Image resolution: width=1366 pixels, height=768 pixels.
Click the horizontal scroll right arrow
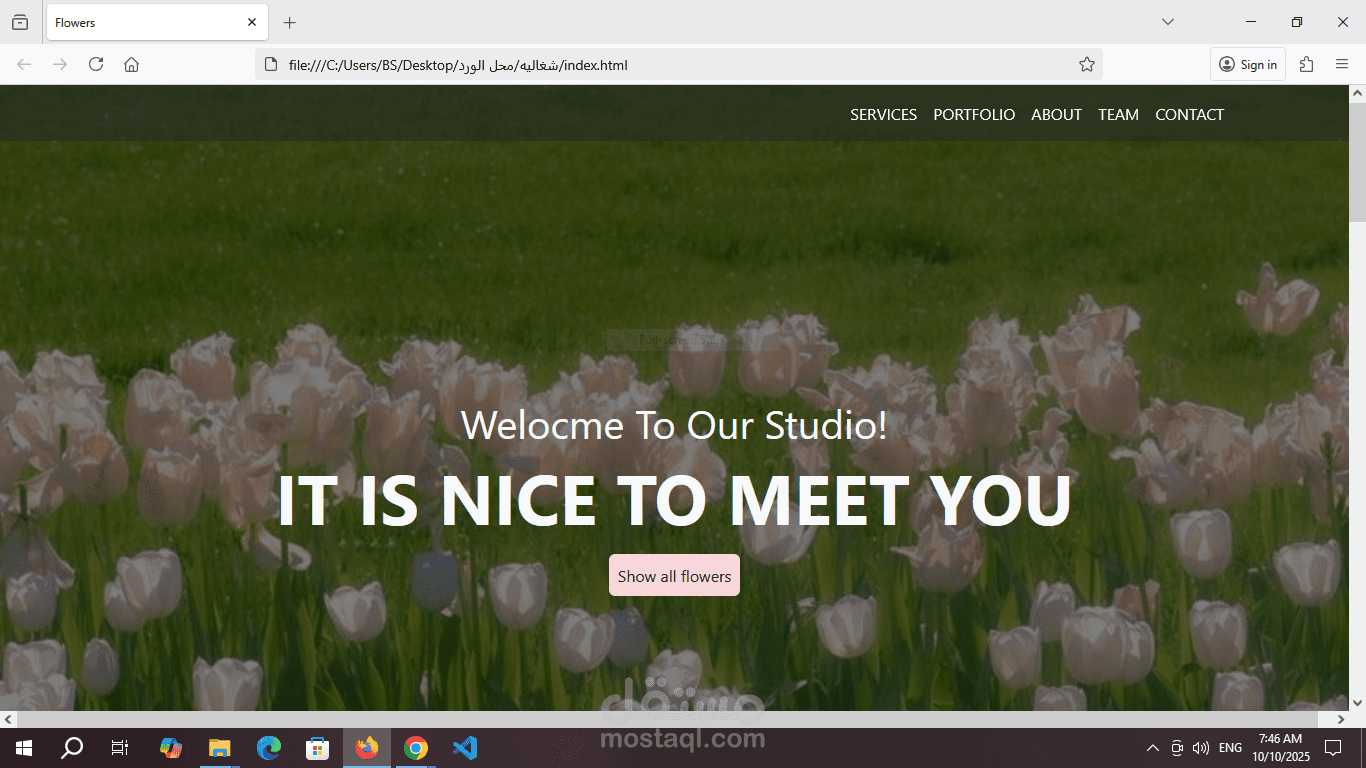coord(1340,719)
